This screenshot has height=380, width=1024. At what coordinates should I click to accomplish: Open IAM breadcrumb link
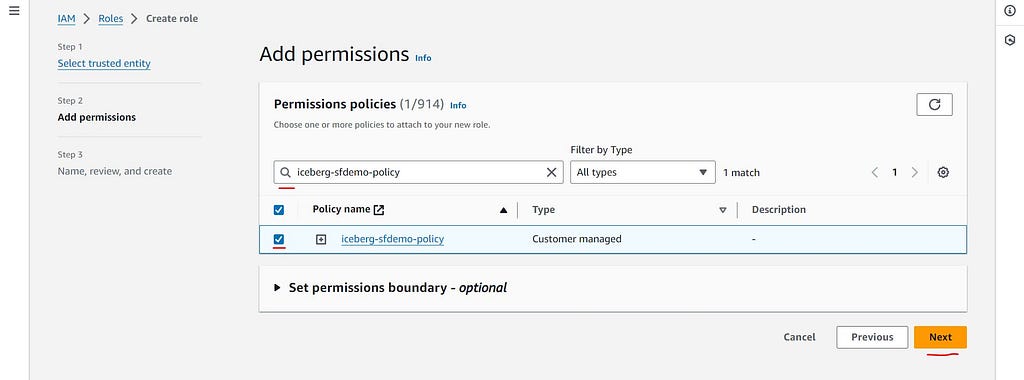pos(67,18)
